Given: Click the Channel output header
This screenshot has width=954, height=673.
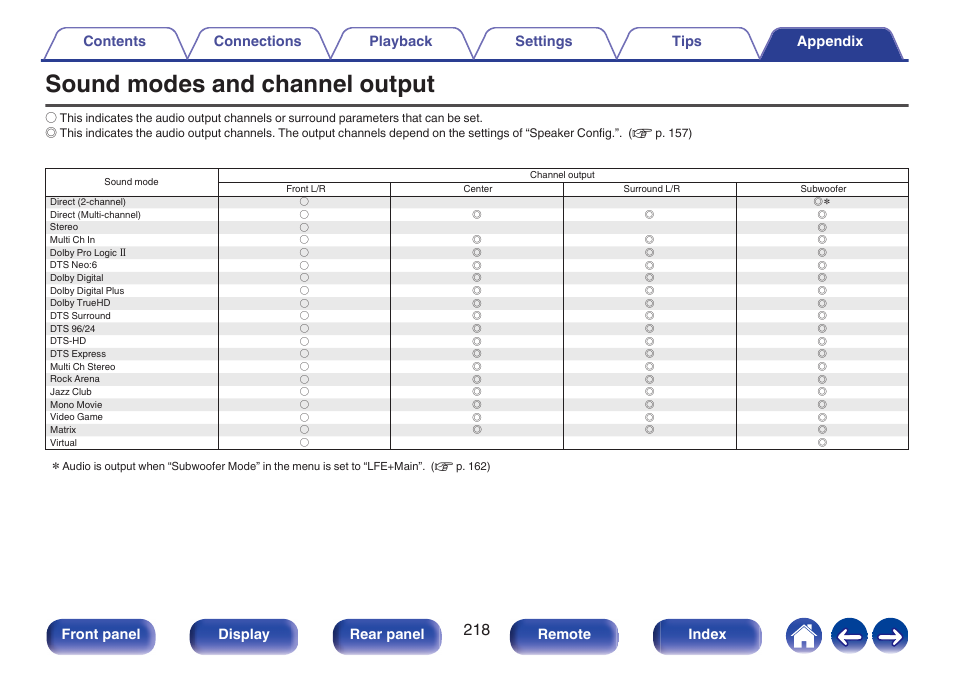Looking at the screenshot, I should (562, 175).
